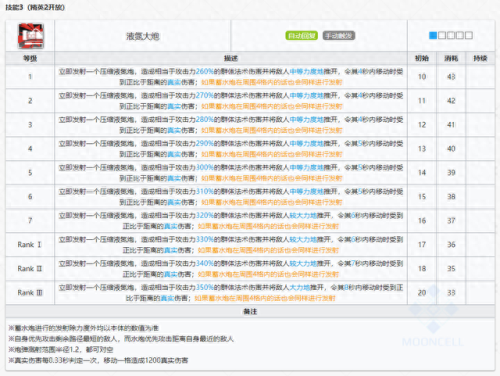Click initial SP value 17
This screenshot has width=500, height=376.
(422, 245)
